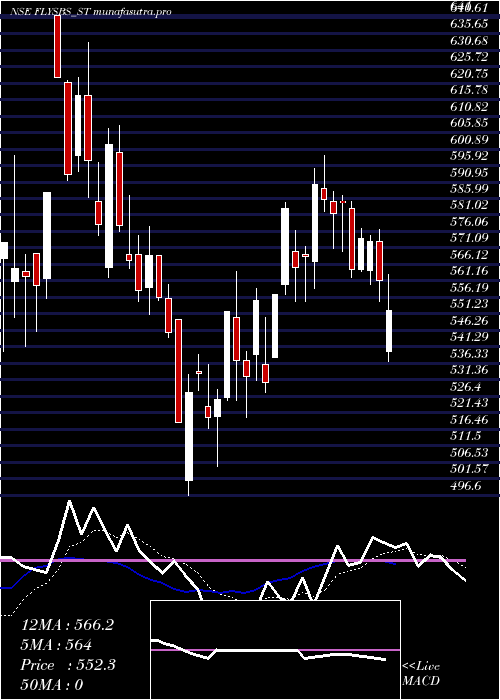Click the NSE FLYSBS_ST munafasutra.pro title text
Image resolution: width=500 pixels, height=700 pixels.
click(91, 13)
